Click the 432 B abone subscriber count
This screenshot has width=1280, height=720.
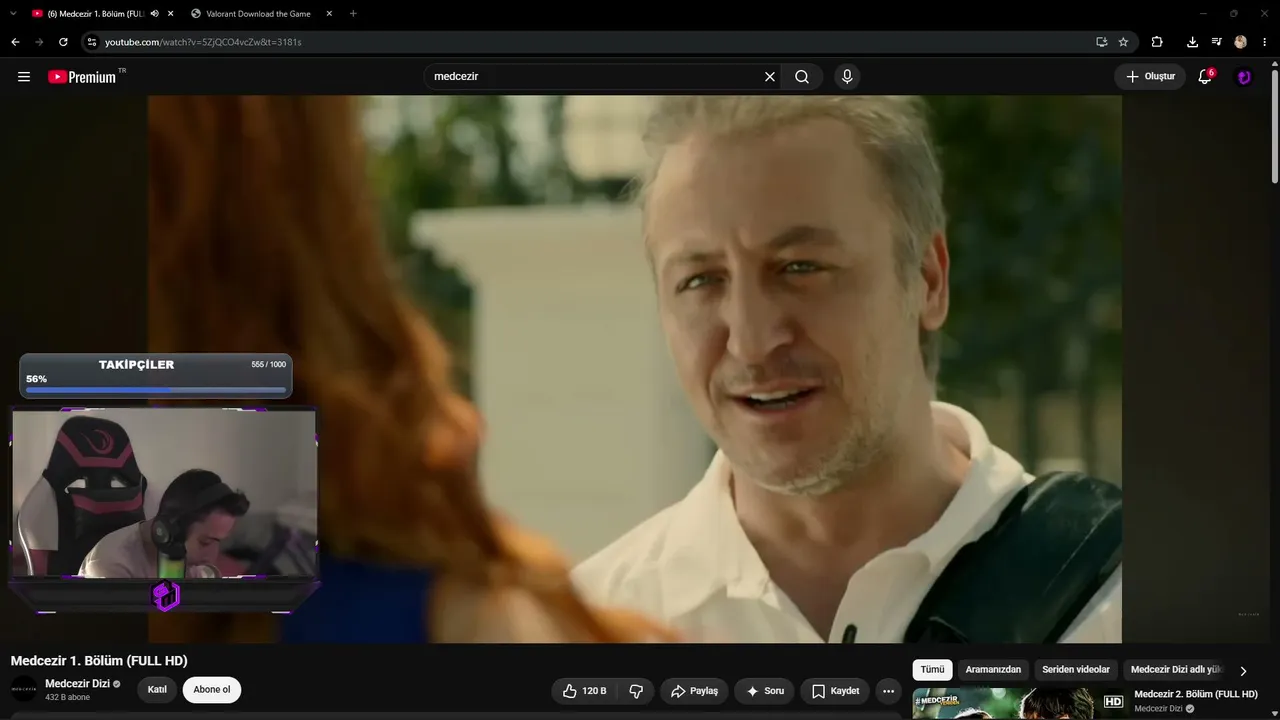(x=68, y=698)
